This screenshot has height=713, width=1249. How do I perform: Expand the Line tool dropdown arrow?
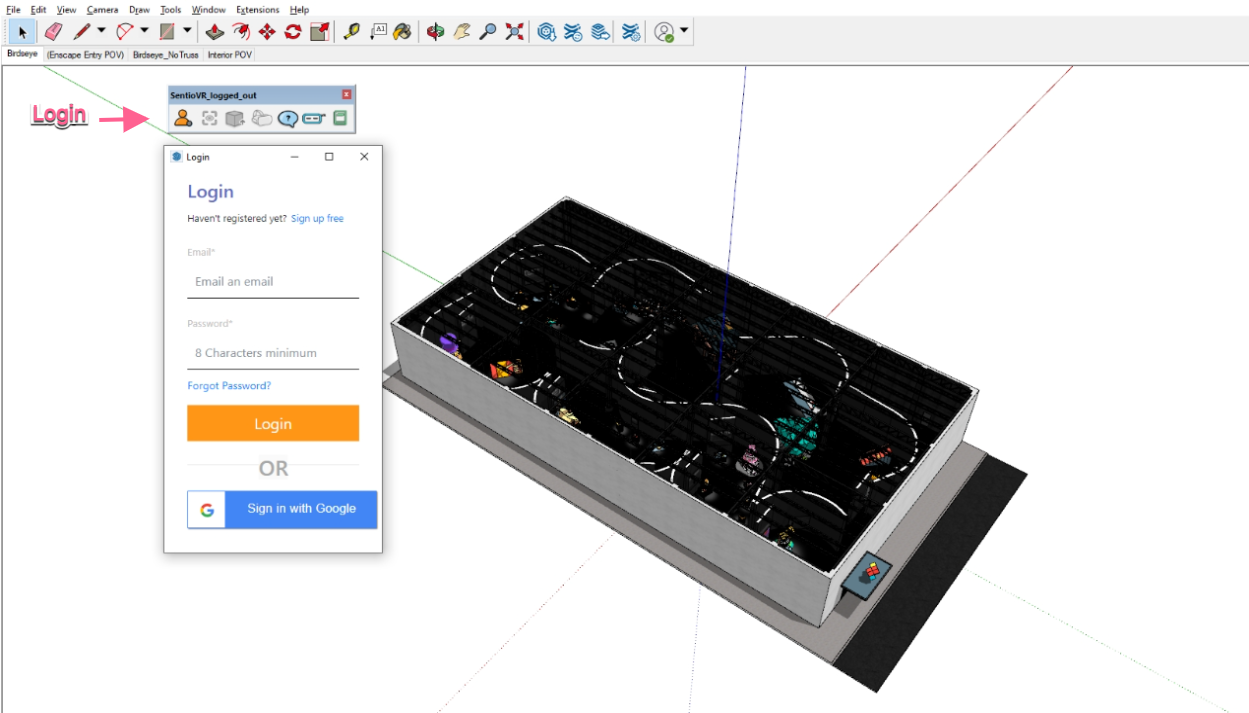pyautogui.click(x=101, y=32)
